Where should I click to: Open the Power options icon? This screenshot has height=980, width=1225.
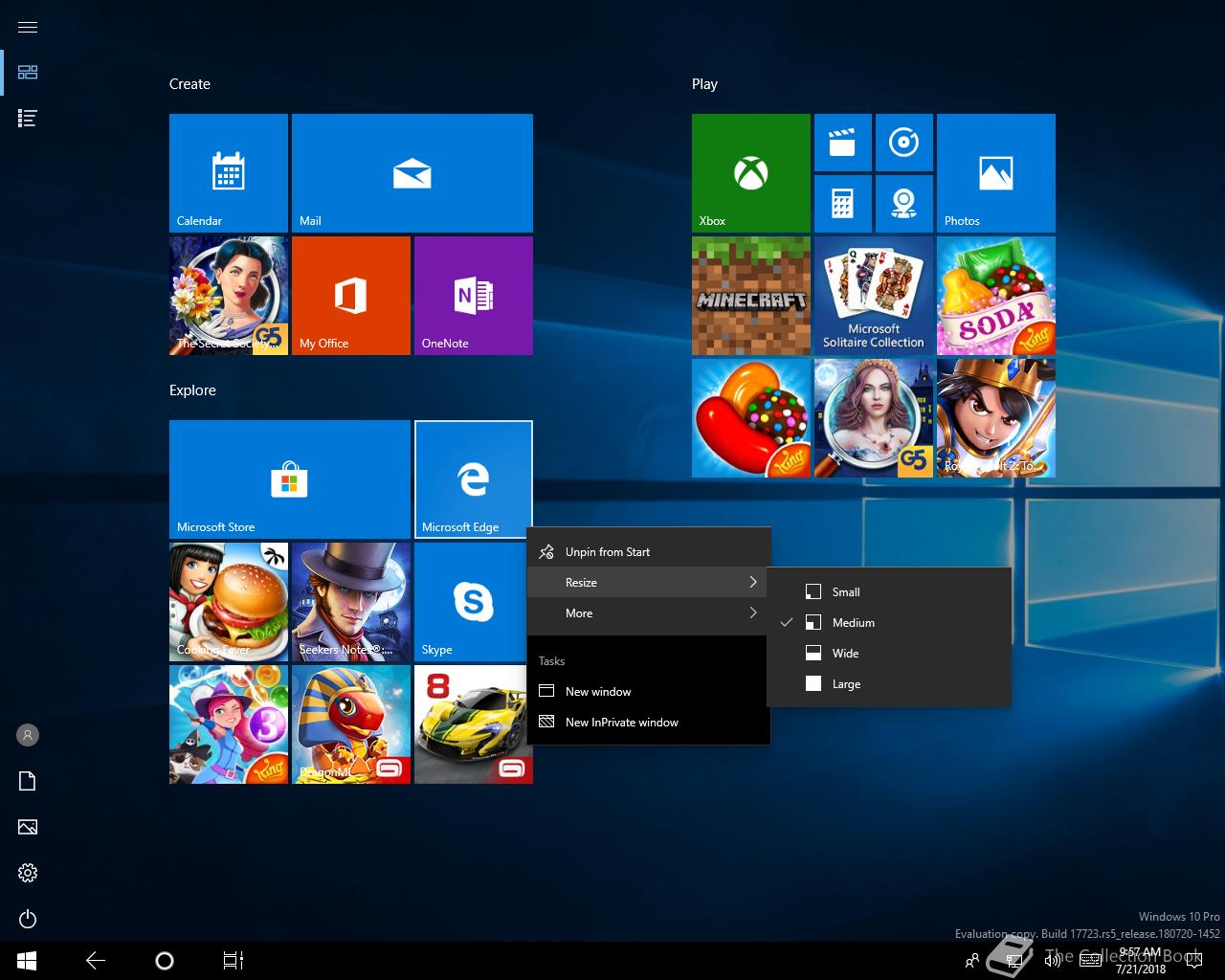click(28, 919)
